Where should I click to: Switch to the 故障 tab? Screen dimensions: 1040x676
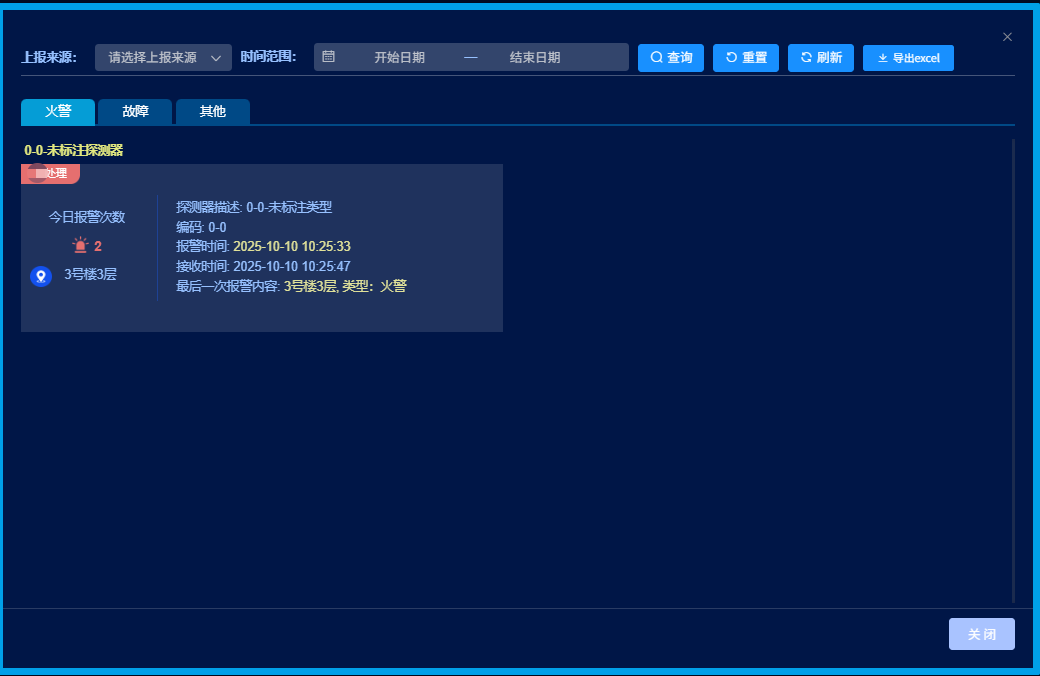click(135, 112)
